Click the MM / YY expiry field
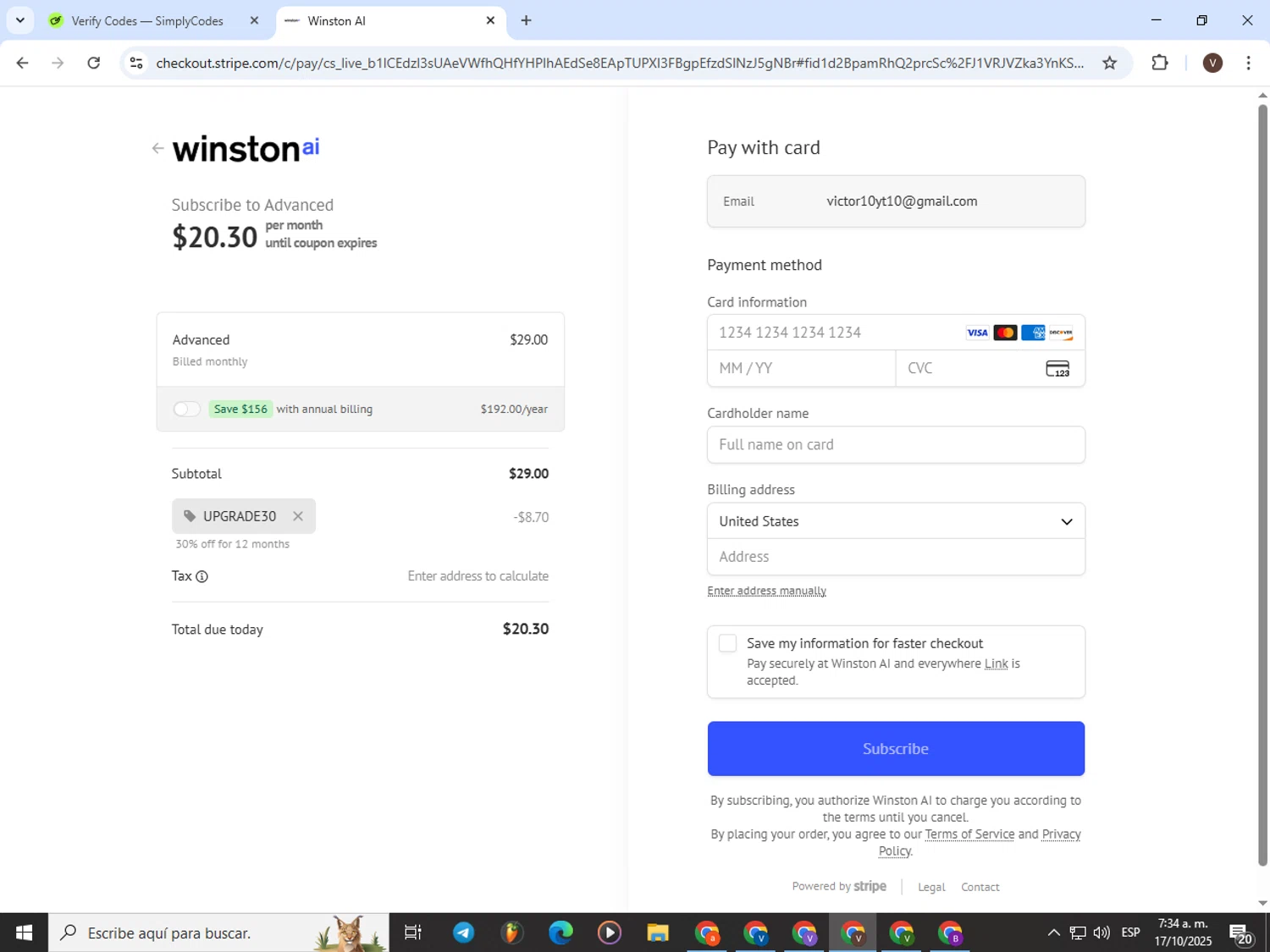This screenshot has height=952, width=1270. [801, 368]
